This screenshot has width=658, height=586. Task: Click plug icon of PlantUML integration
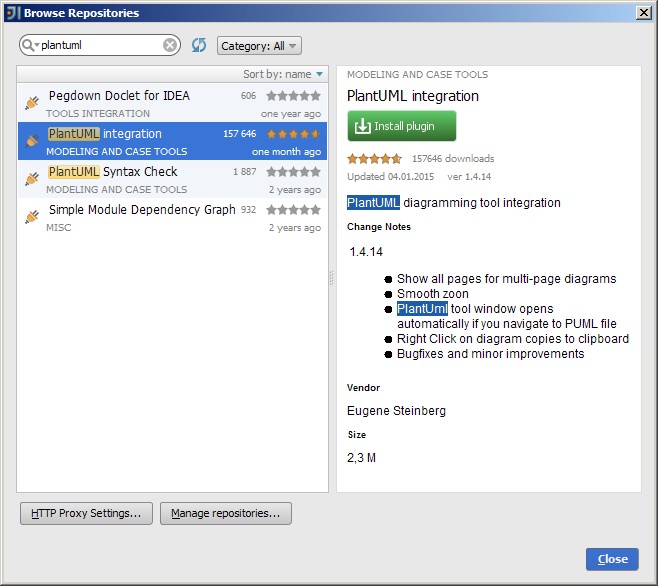point(32,141)
